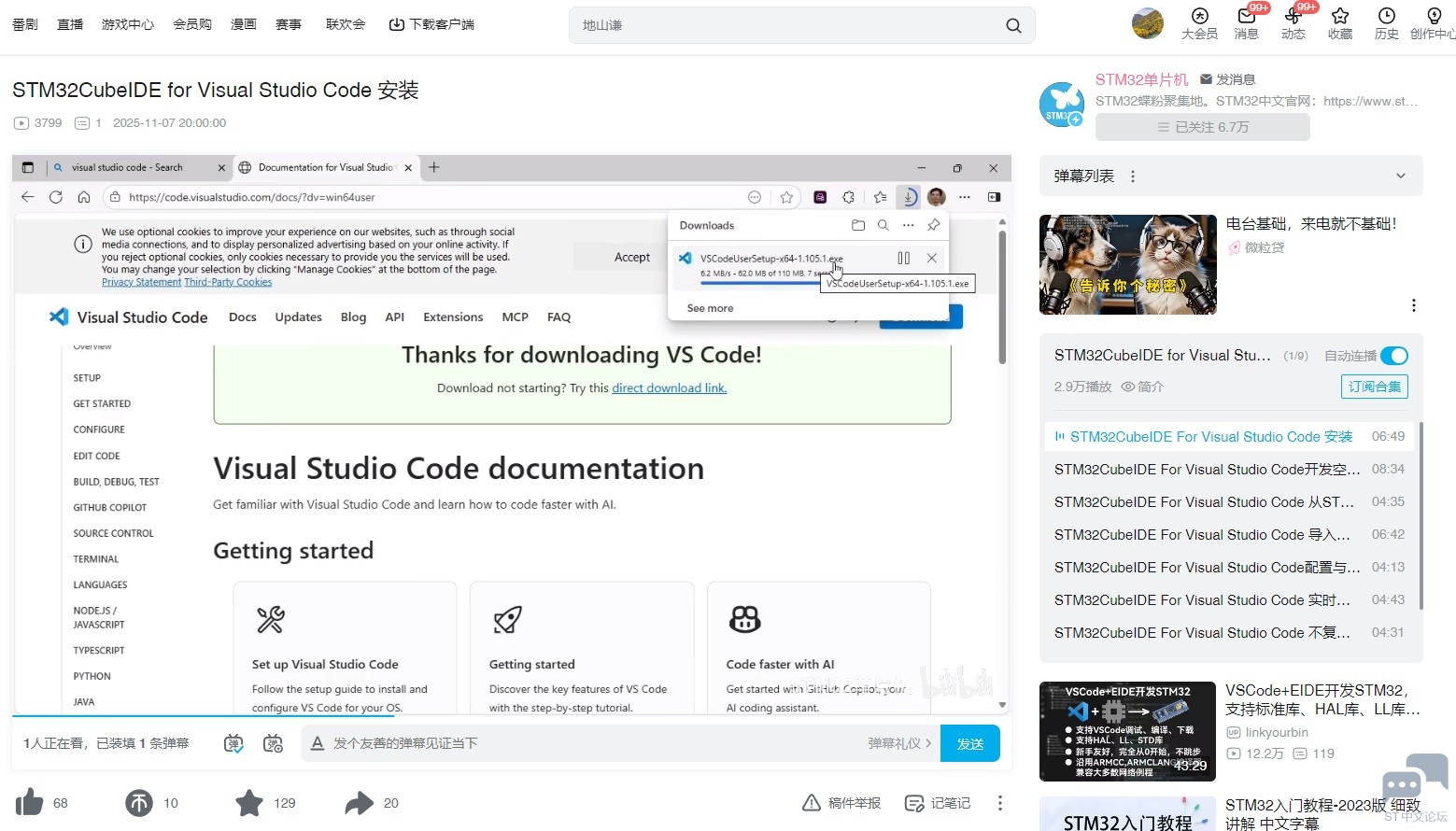Open 漫画 in the top navigation
This screenshot has height=831, width=1456.
244,24
